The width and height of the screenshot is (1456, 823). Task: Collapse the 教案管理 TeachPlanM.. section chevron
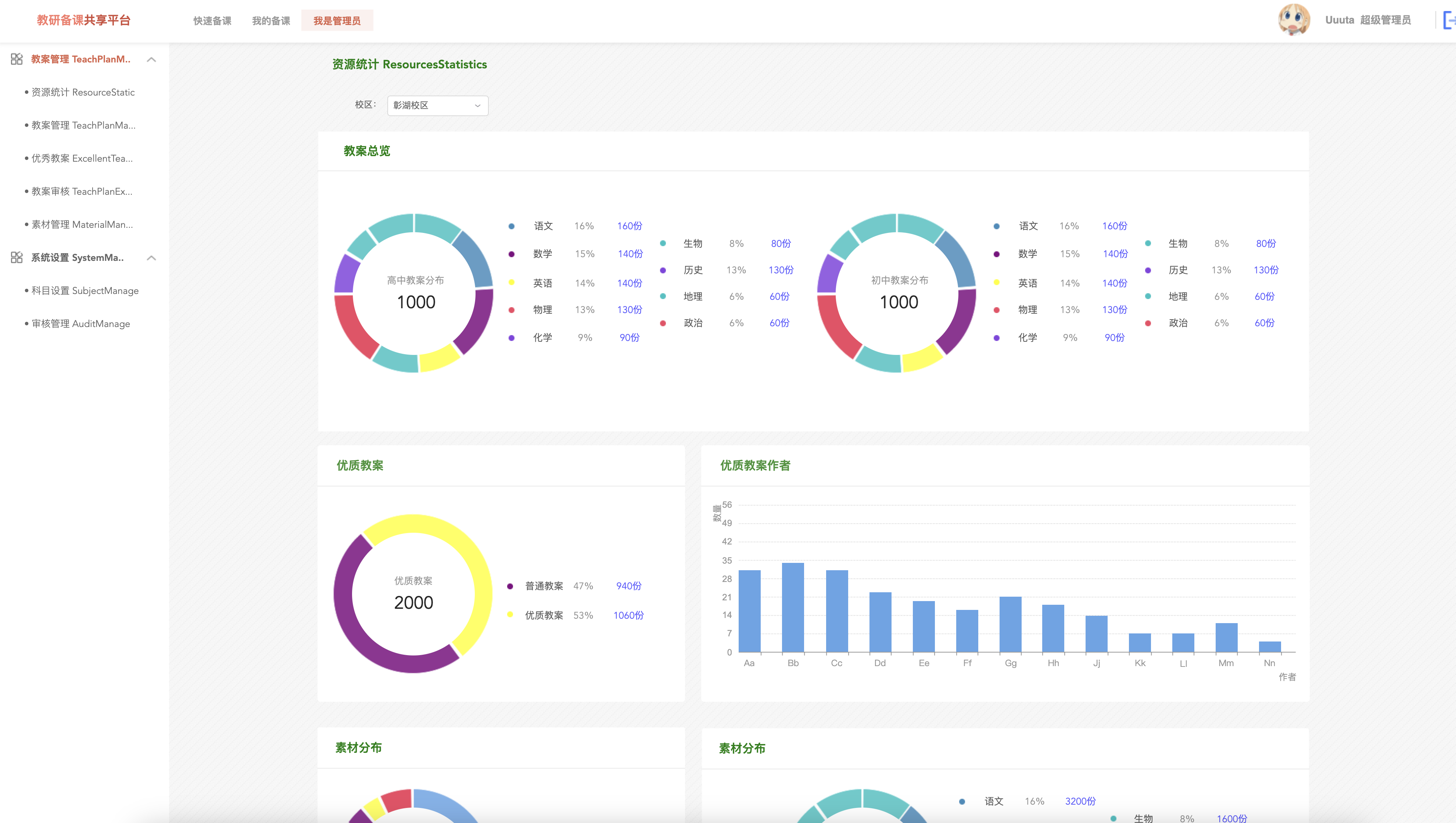click(151, 60)
